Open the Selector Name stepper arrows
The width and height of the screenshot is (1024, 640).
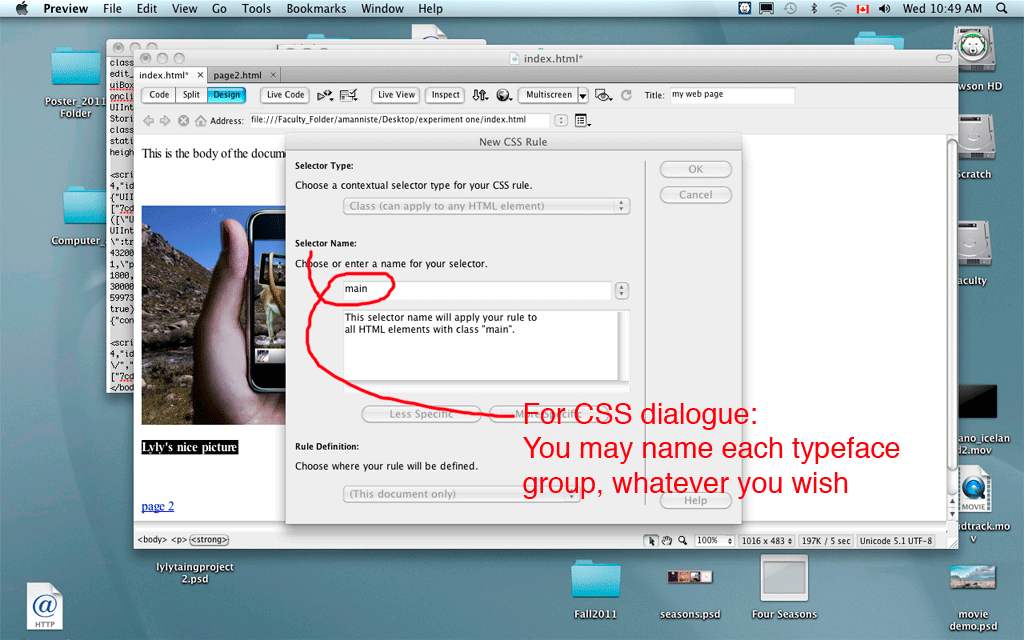point(622,291)
